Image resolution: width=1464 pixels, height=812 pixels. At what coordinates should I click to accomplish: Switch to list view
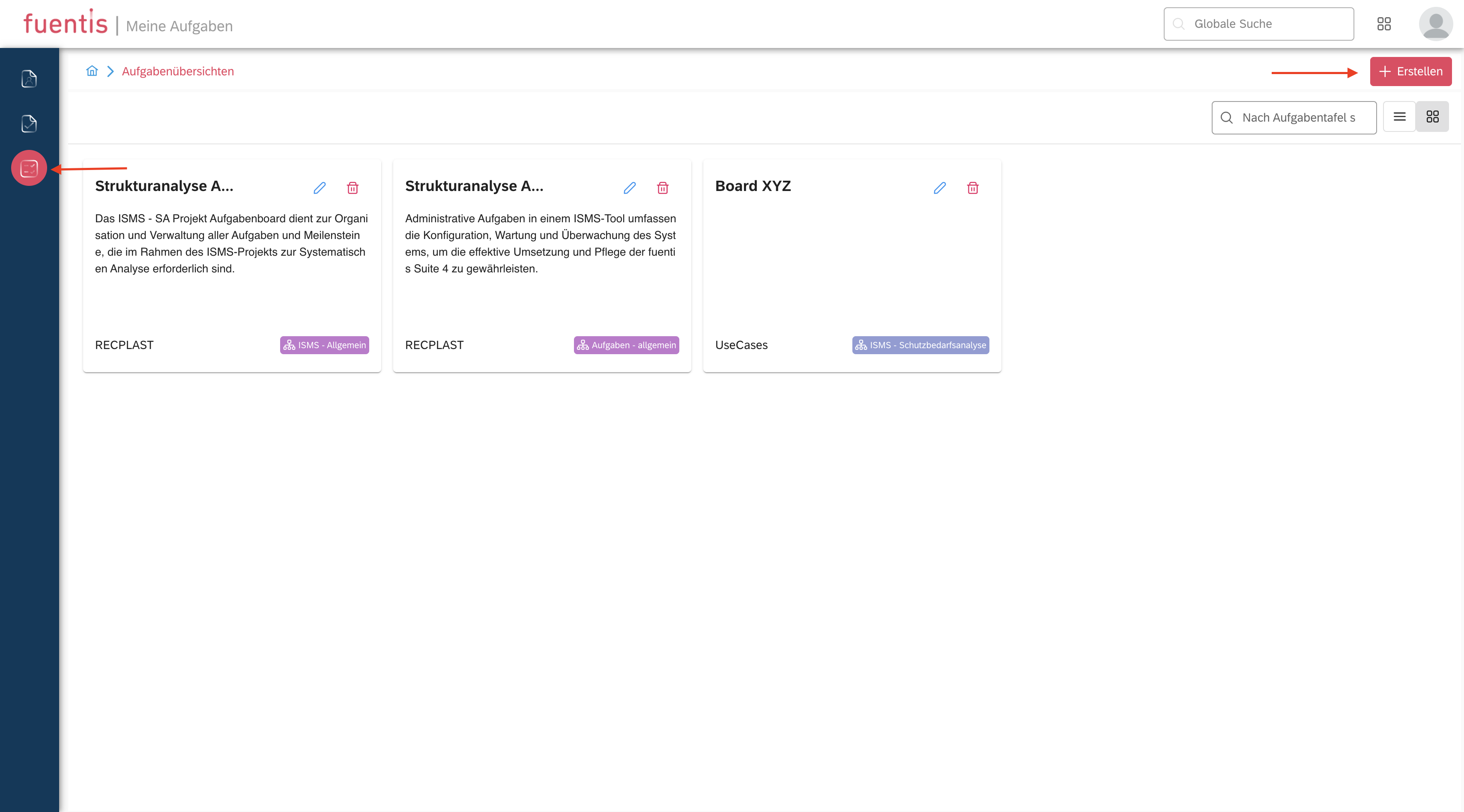tap(1399, 117)
